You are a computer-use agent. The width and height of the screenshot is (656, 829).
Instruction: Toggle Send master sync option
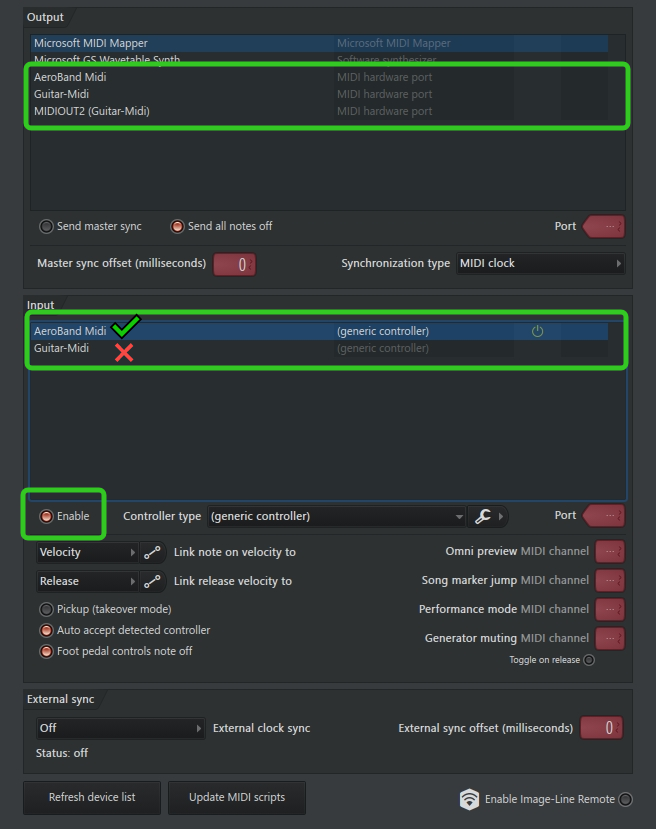(47, 226)
